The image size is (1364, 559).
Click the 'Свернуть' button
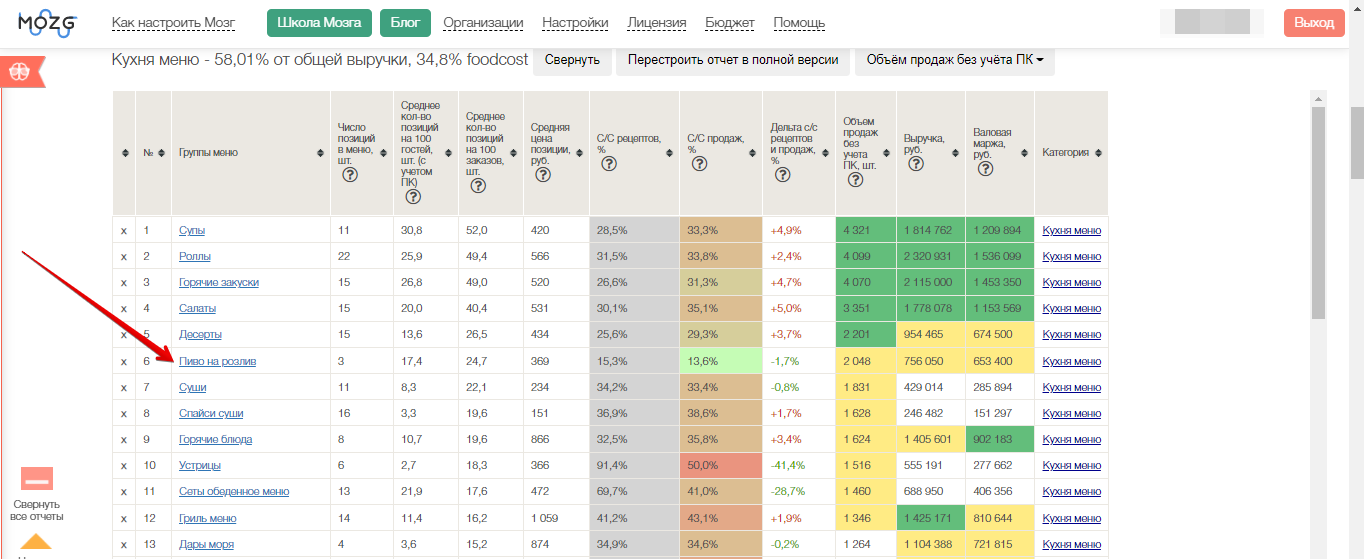point(572,60)
